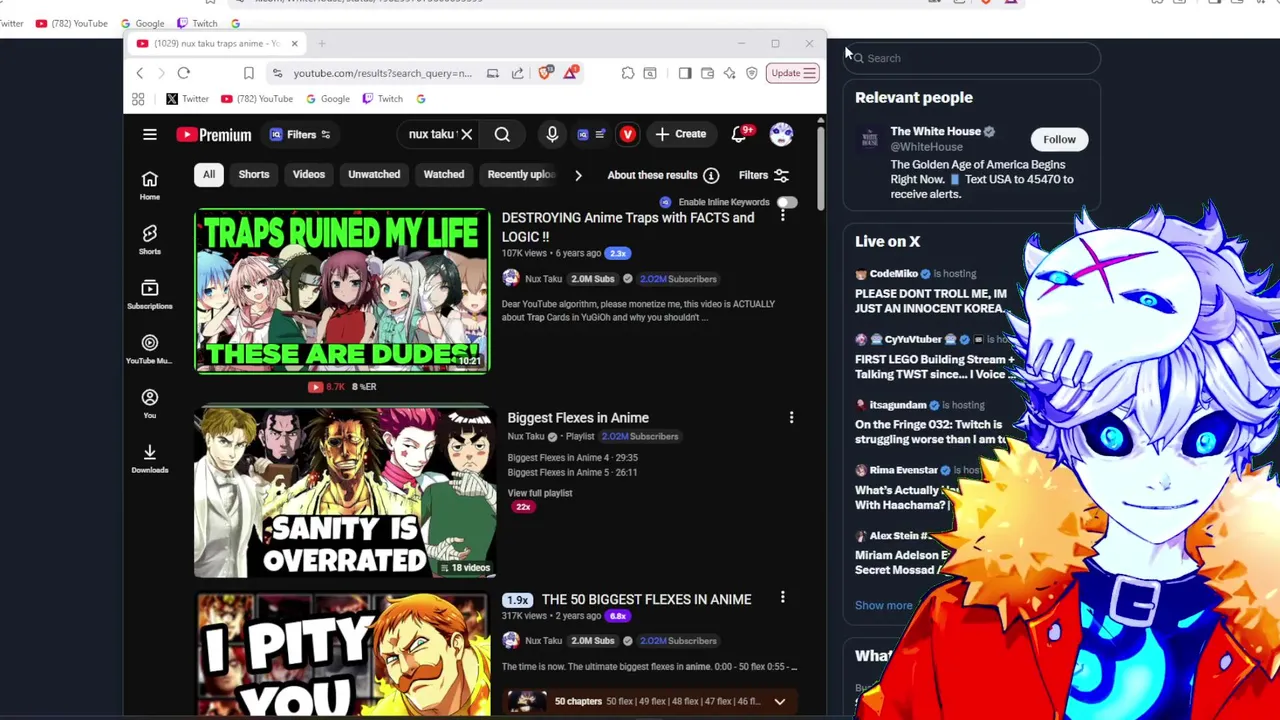Image resolution: width=1280 pixels, height=720 pixels.
Task: Open You section in sidebar
Action: [149, 404]
